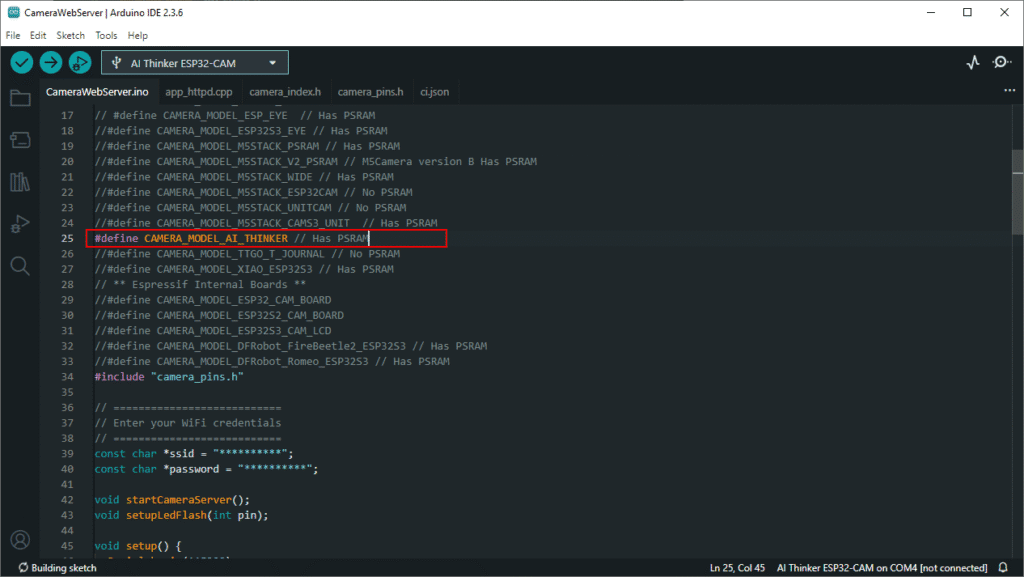Switch to the camera_pins.h tab
The width and height of the screenshot is (1024, 577).
click(370, 92)
